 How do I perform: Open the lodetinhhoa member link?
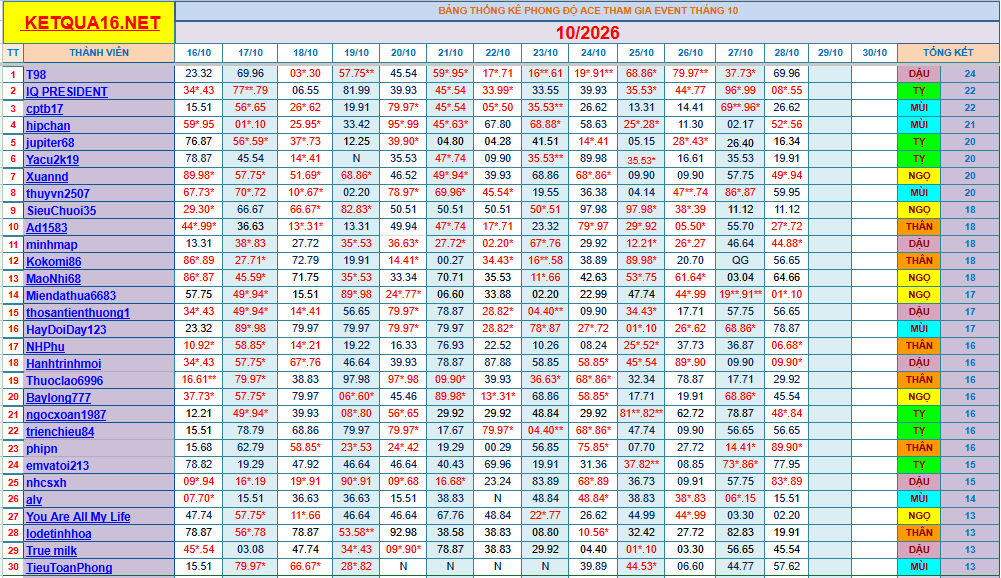tap(58, 534)
